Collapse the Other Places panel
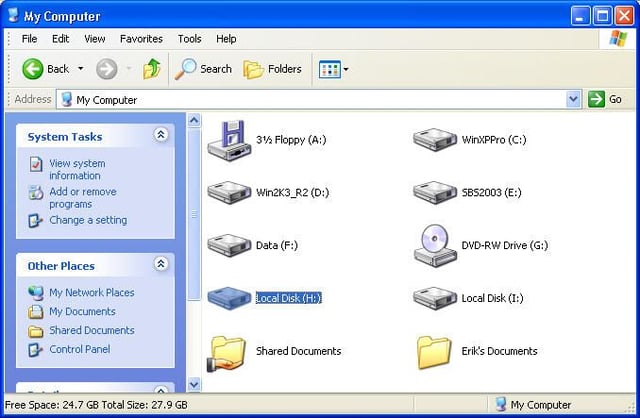This screenshot has height=418, width=640. pyautogui.click(x=161, y=264)
